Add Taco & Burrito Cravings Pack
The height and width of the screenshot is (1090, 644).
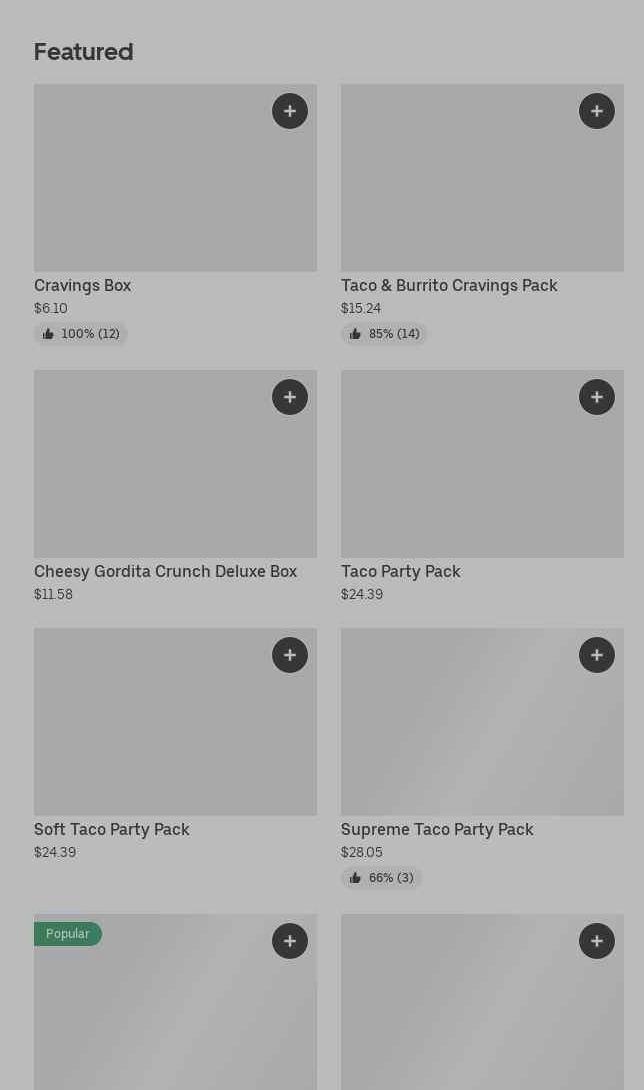(x=597, y=111)
